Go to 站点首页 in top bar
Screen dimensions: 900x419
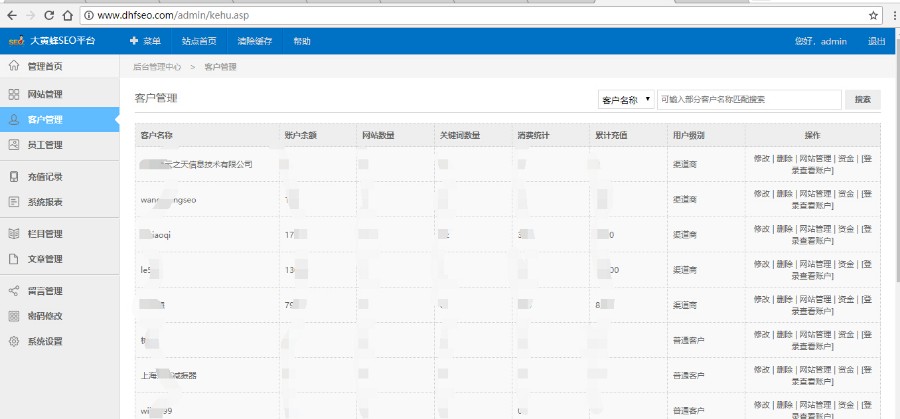coord(199,41)
